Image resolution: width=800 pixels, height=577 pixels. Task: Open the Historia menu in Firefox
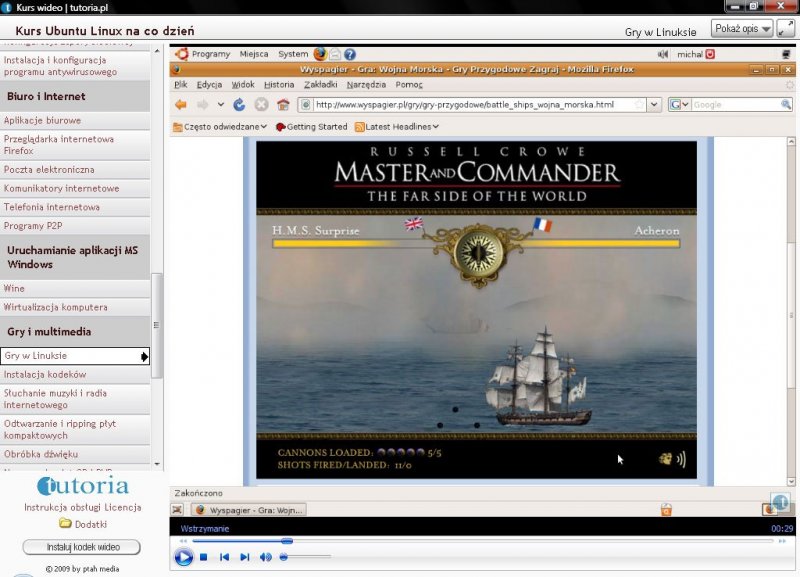click(279, 85)
